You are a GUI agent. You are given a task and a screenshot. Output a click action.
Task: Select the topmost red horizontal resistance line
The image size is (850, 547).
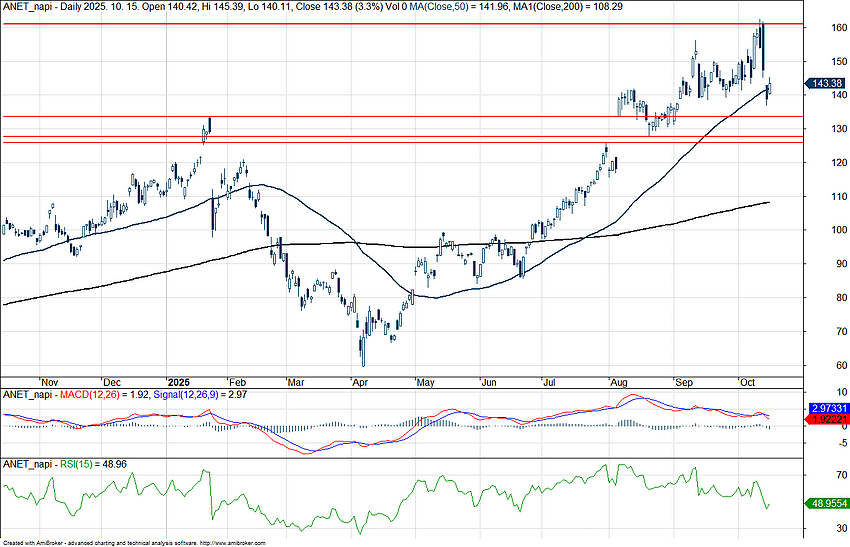[x=400, y=24]
